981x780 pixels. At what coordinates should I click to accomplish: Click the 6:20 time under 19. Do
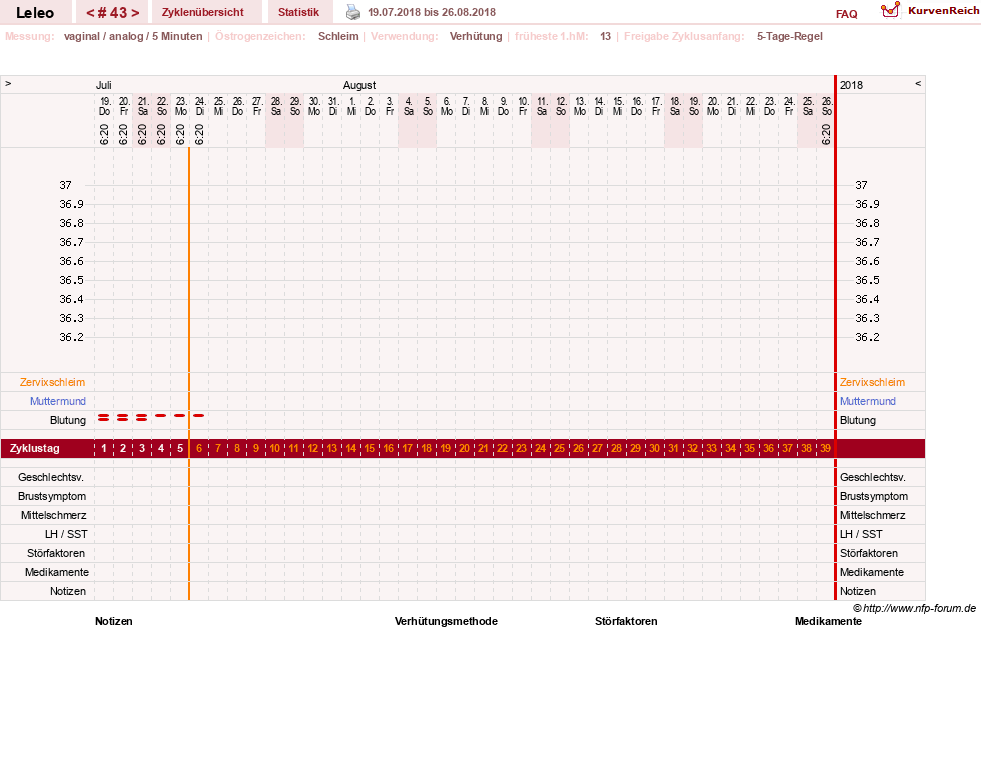tap(104, 134)
